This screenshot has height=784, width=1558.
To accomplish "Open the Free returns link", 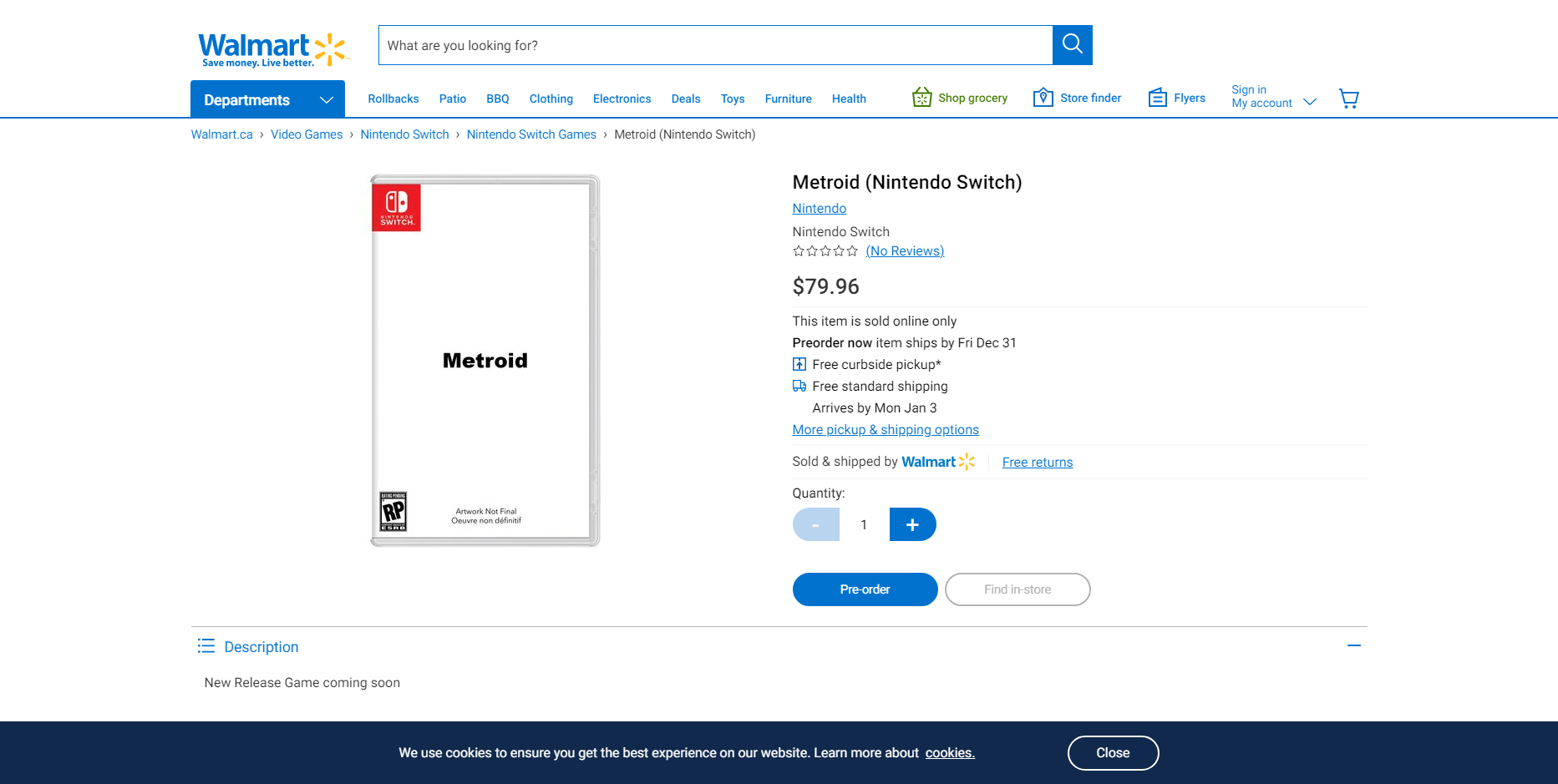I will [1038, 463].
